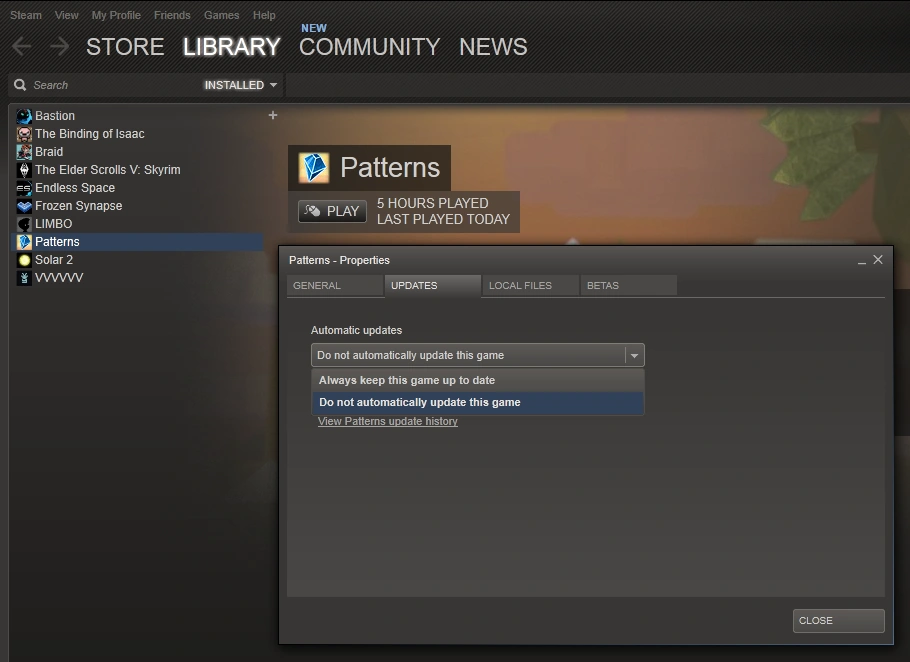This screenshot has height=662, width=910.
Task: Select the Bastion game icon
Action: 25,115
